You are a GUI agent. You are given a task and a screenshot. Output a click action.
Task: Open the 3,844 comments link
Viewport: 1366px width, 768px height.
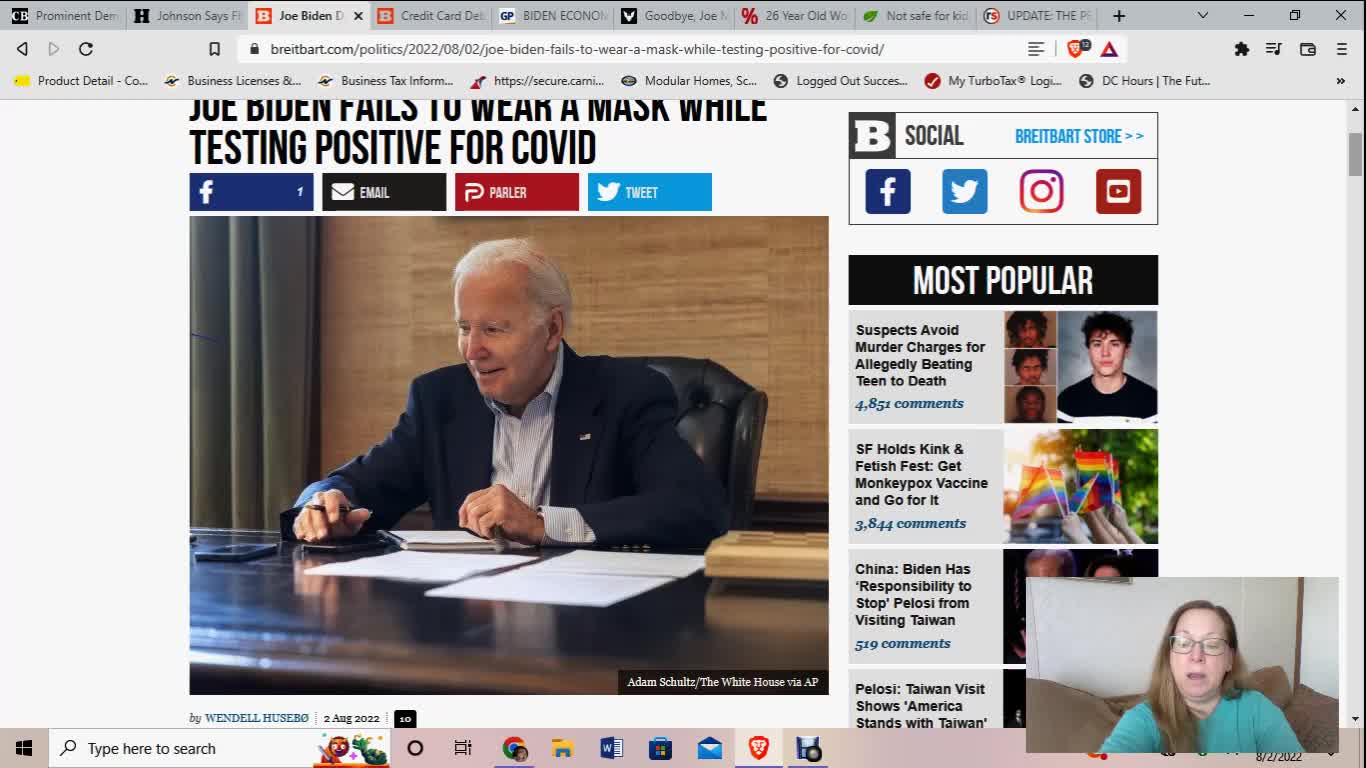(x=910, y=523)
